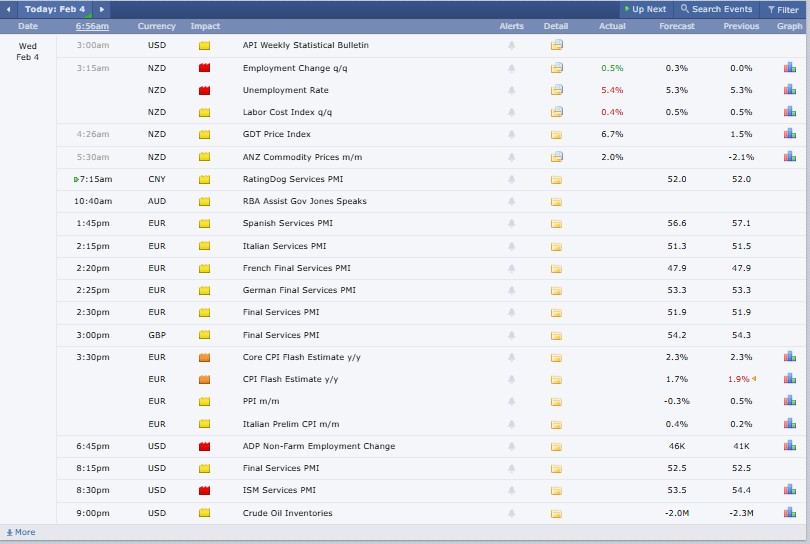
Task: Expand details folder for API Weekly Statistical Bulletin
Action: point(556,46)
